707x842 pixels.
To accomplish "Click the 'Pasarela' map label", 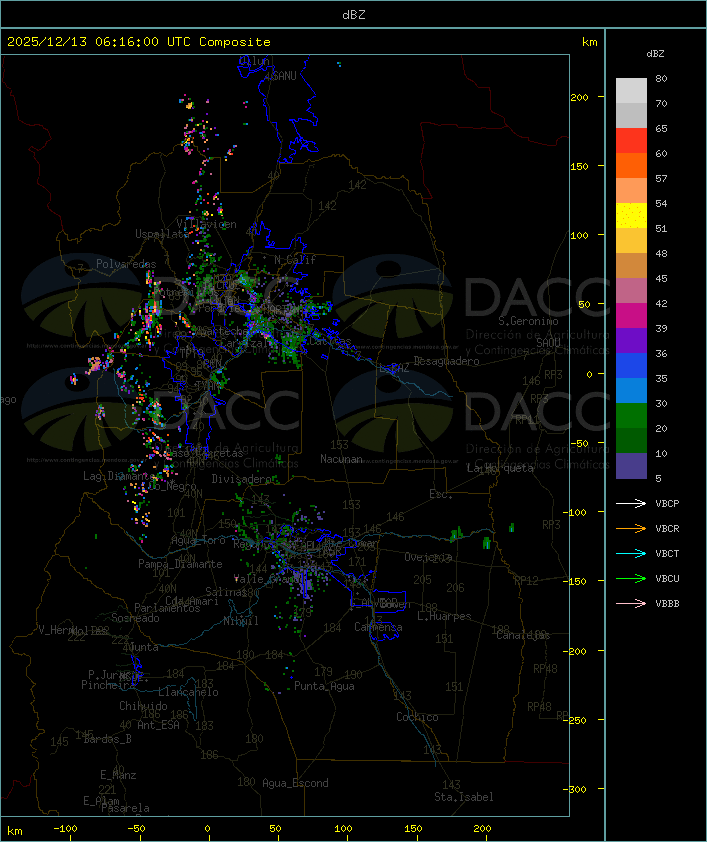I will pyautogui.click(x=125, y=808).
